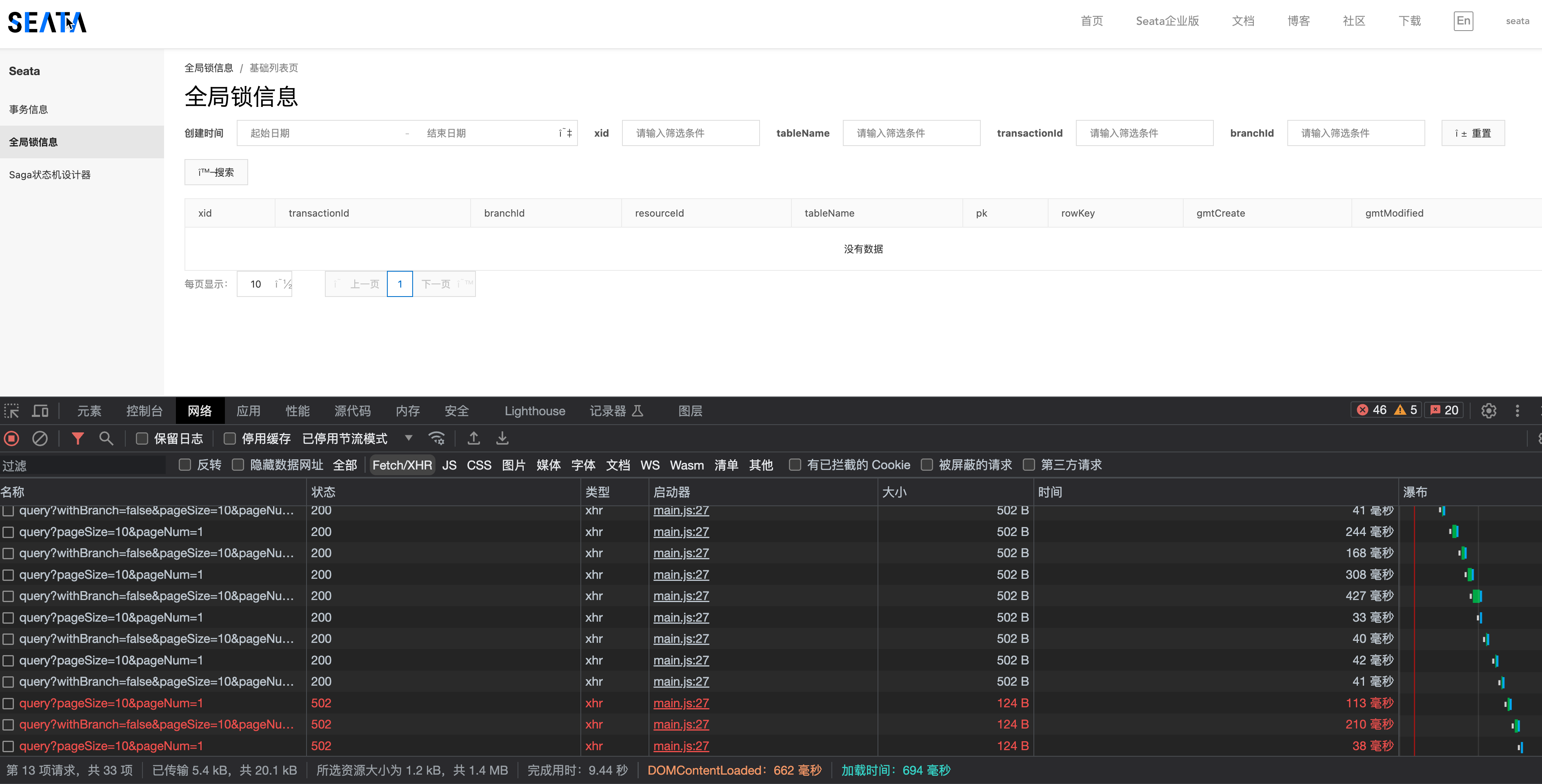This screenshot has width=1542, height=784.
Task: Stop recording network log
Action: 11,439
